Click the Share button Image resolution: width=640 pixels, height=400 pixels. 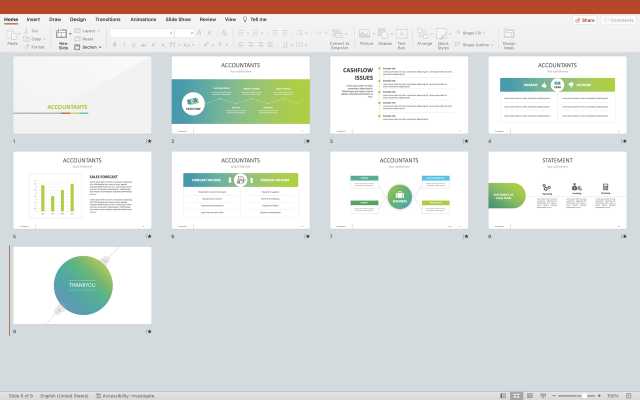coord(585,19)
